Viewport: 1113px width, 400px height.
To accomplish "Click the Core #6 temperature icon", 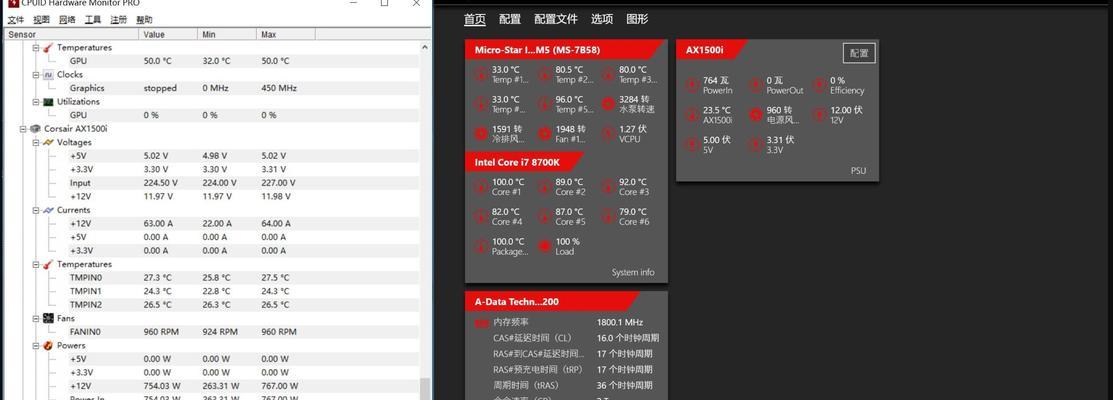I will click(x=608, y=216).
